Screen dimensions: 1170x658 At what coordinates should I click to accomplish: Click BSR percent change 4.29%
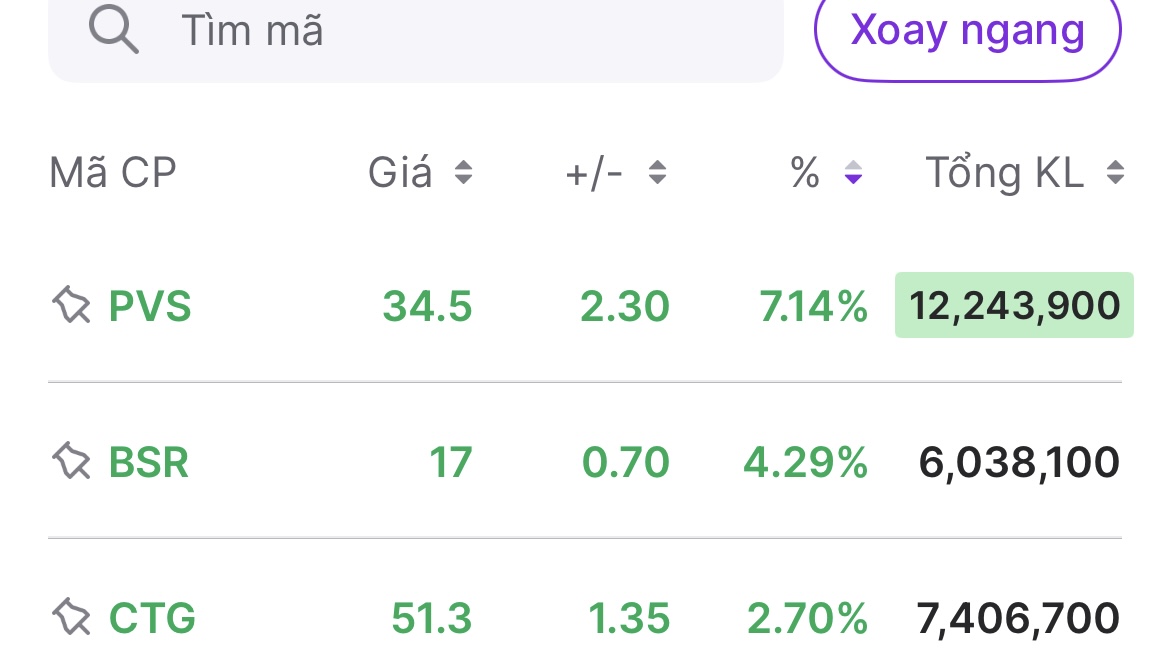[805, 462]
